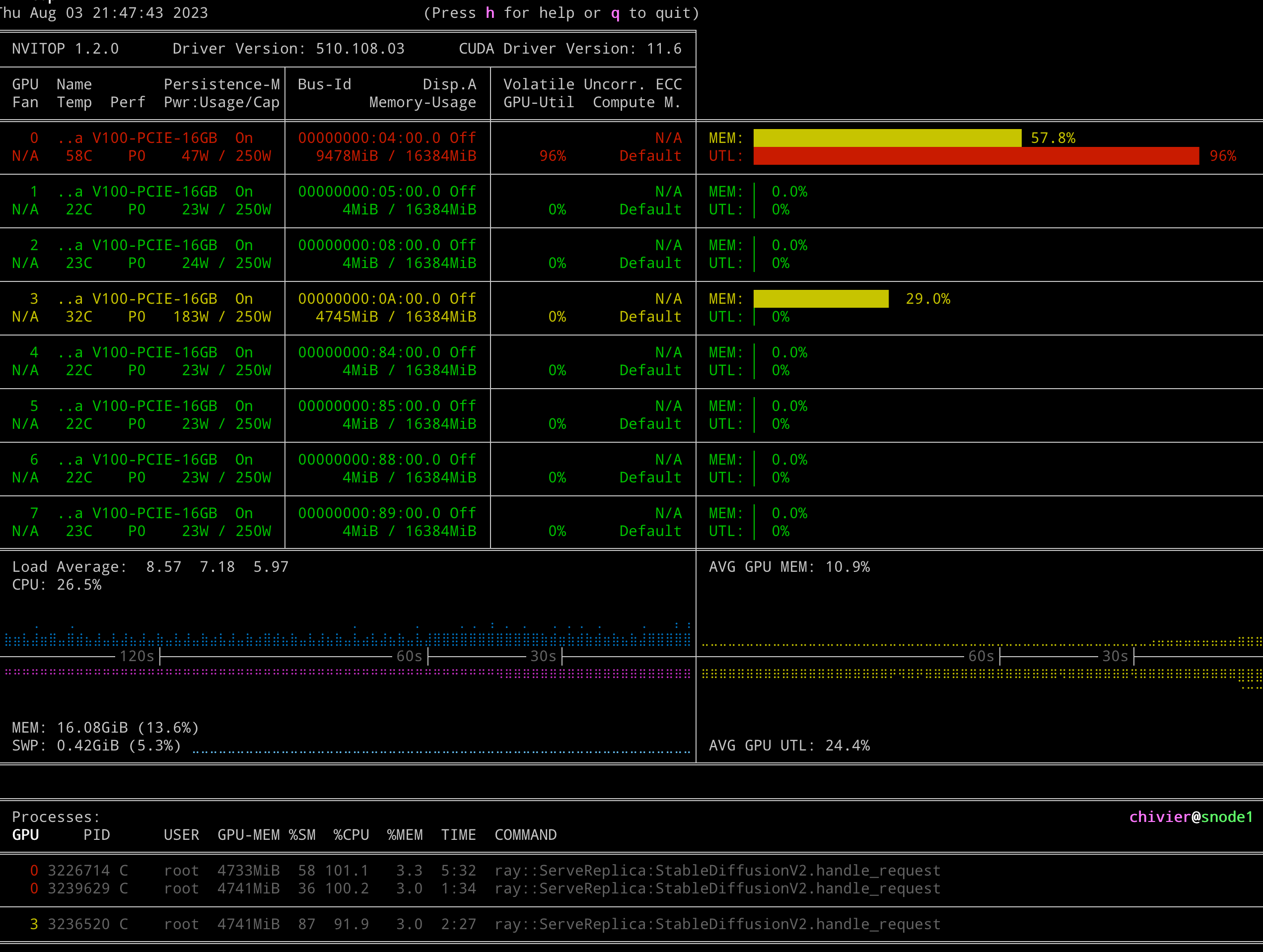Screen dimensions: 1263x952
Task: Click GPU 5 bus id 00000000:85:00.0
Action: click(369, 407)
